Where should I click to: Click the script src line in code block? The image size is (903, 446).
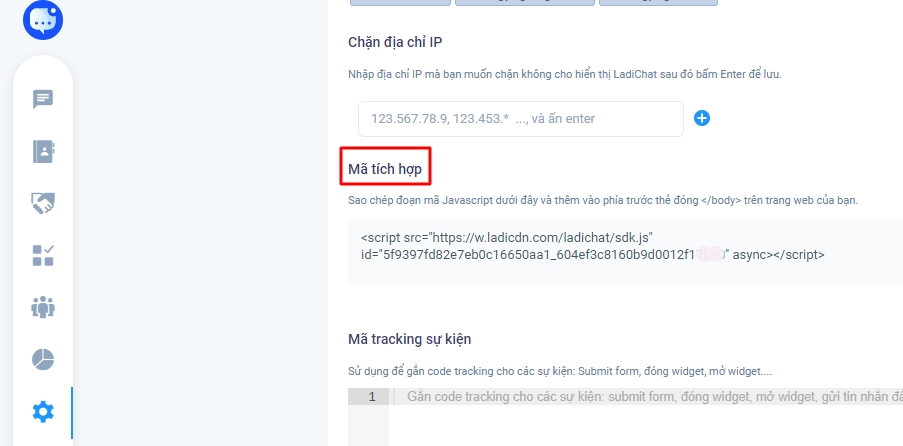(x=507, y=237)
